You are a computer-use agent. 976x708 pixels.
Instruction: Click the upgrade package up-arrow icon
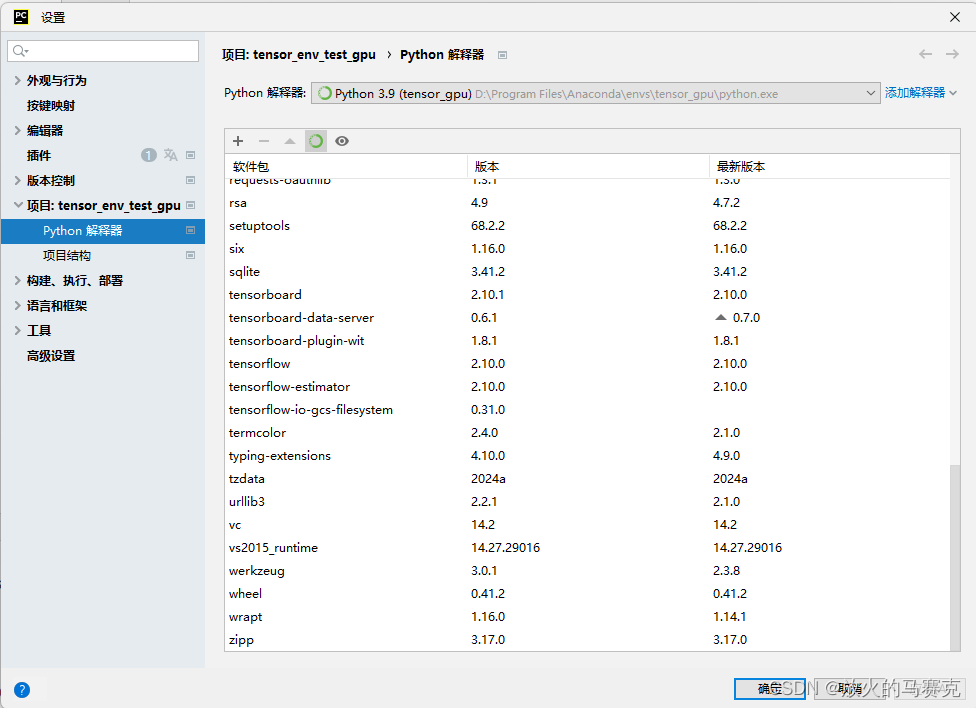coord(290,141)
